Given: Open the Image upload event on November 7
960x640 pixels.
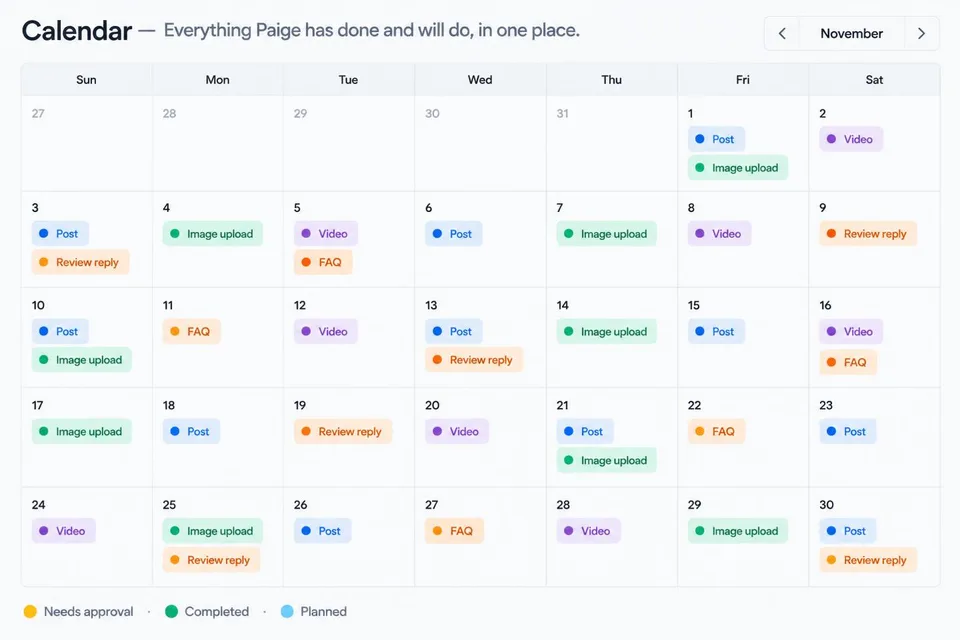Looking at the screenshot, I should pos(606,233).
